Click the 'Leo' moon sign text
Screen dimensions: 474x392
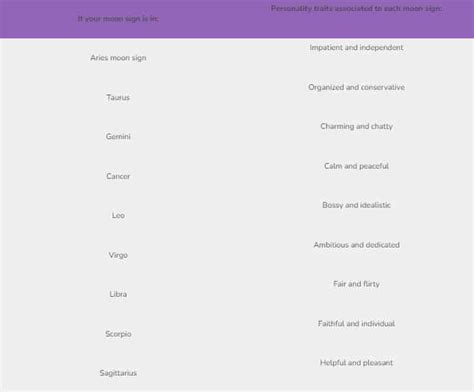pyautogui.click(x=118, y=215)
